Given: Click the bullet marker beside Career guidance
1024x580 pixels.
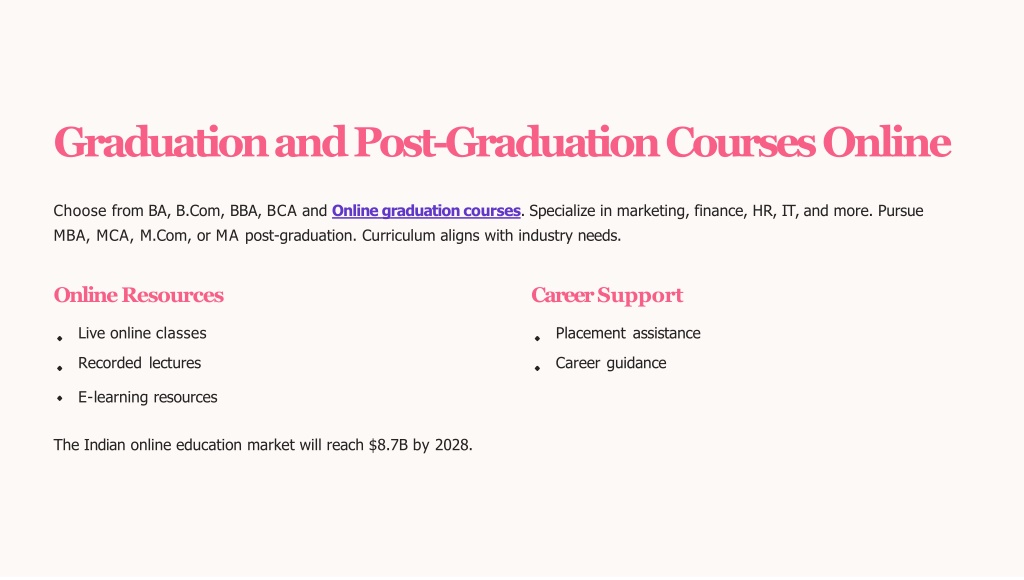Looking at the screenshot, I should [537, 368].
